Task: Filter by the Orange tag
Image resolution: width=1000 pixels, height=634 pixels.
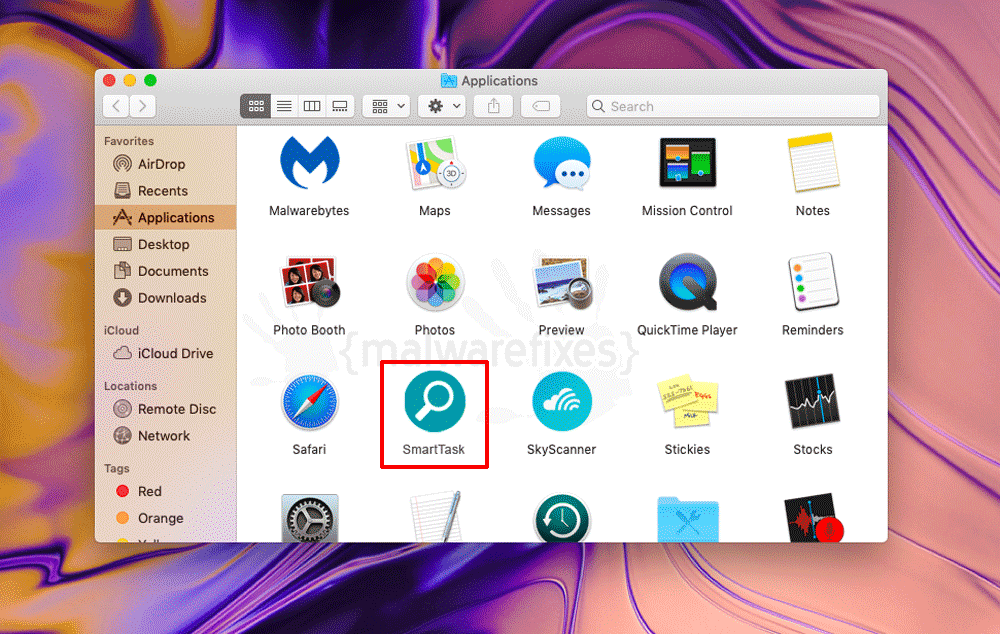Action: (x=166, y=518)
